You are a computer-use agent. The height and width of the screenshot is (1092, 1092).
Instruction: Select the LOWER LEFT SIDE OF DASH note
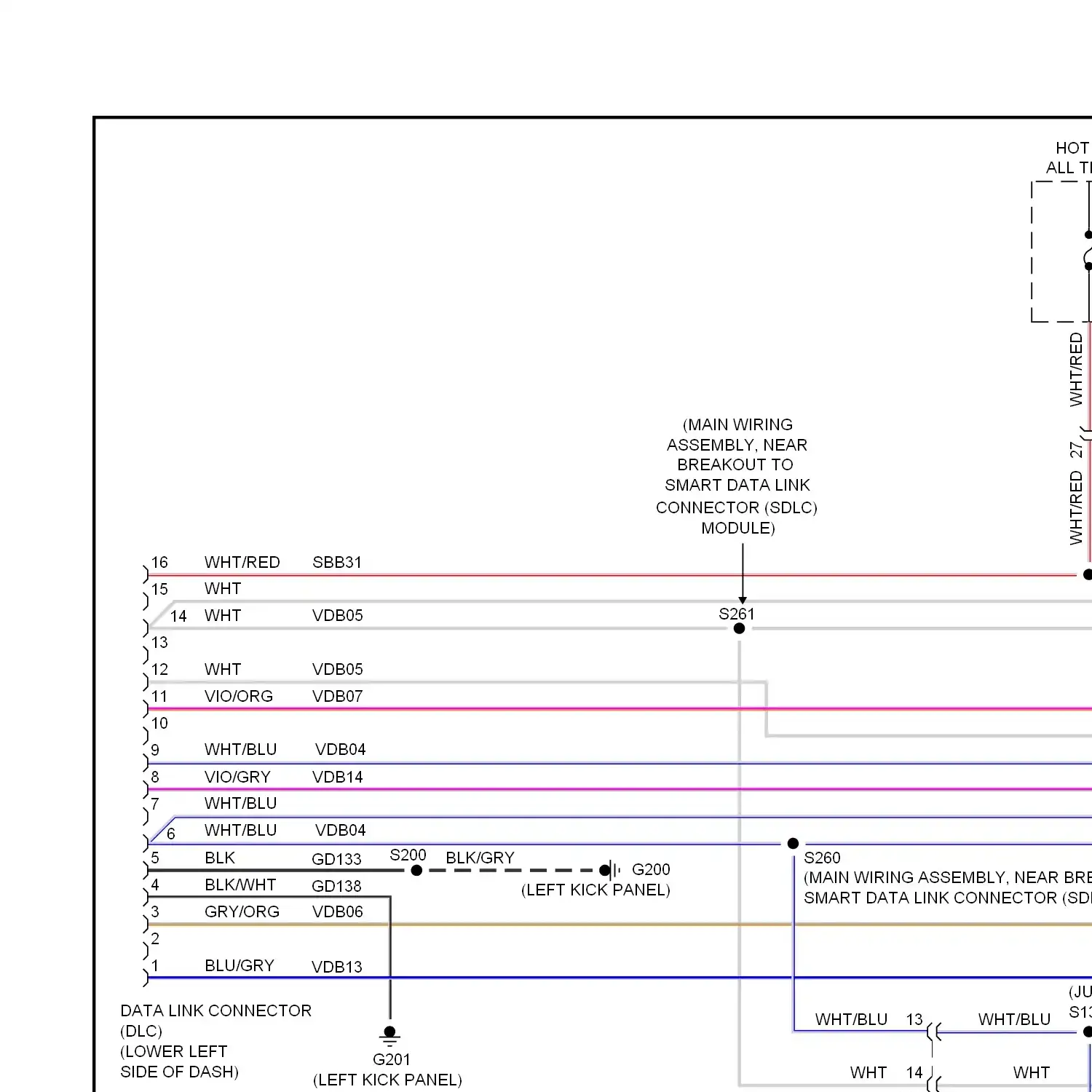[179, 1061]
